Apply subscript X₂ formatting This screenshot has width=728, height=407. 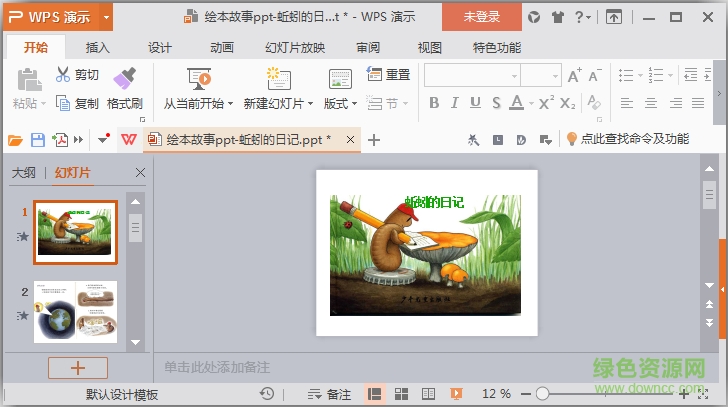coord(567,103)
